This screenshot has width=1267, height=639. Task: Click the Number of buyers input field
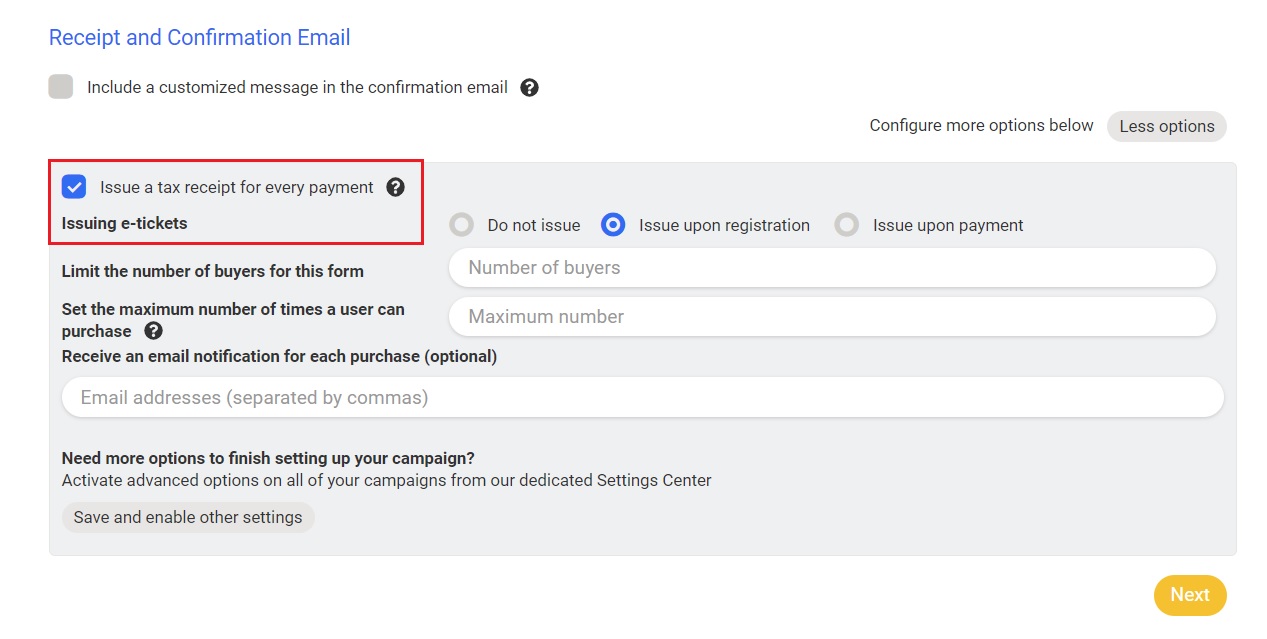[831, 268]
